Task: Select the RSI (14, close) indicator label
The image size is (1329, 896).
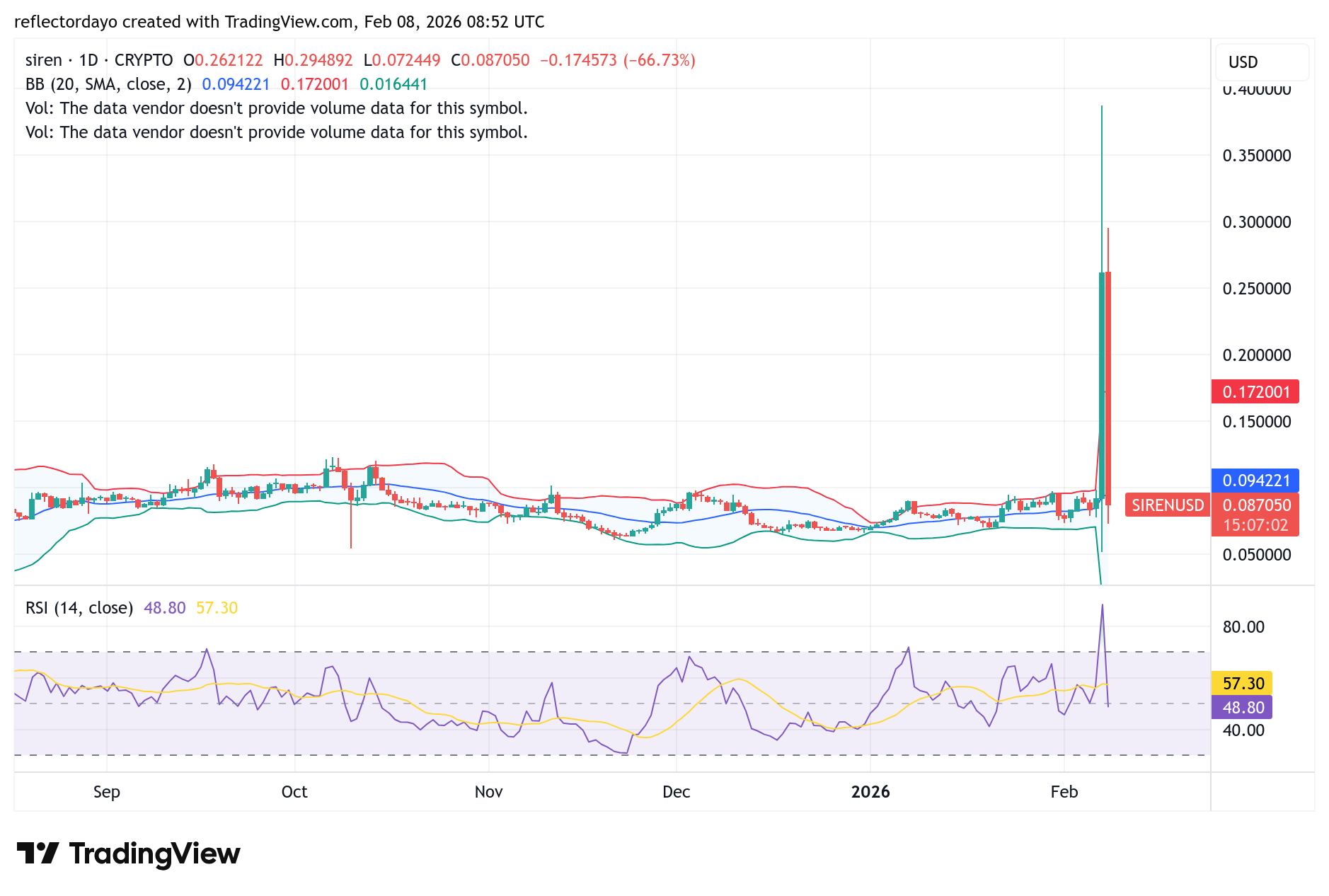Action: point(79,608)
